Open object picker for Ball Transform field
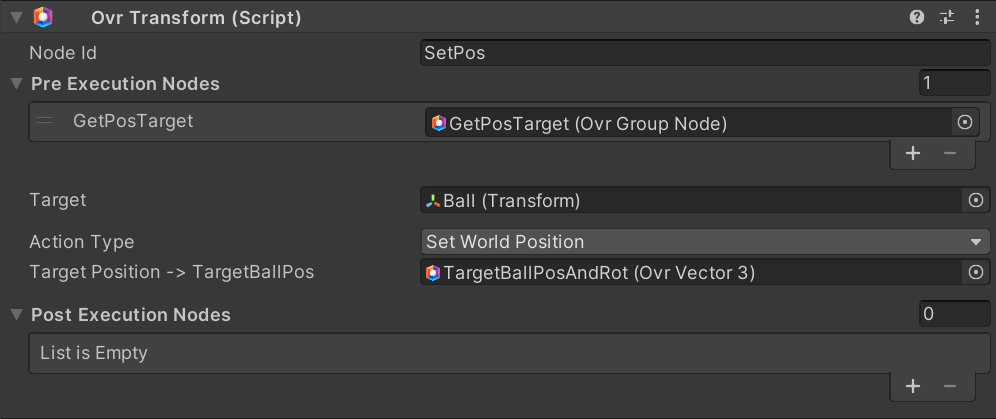This screenshot has width=996, height=419. click(x=976, y=200)
